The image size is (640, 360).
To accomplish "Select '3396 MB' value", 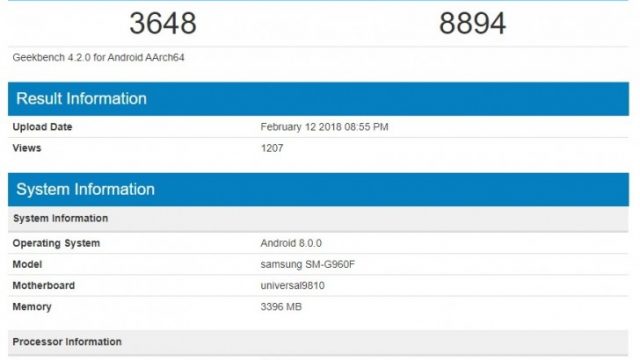I will (281, 307).
